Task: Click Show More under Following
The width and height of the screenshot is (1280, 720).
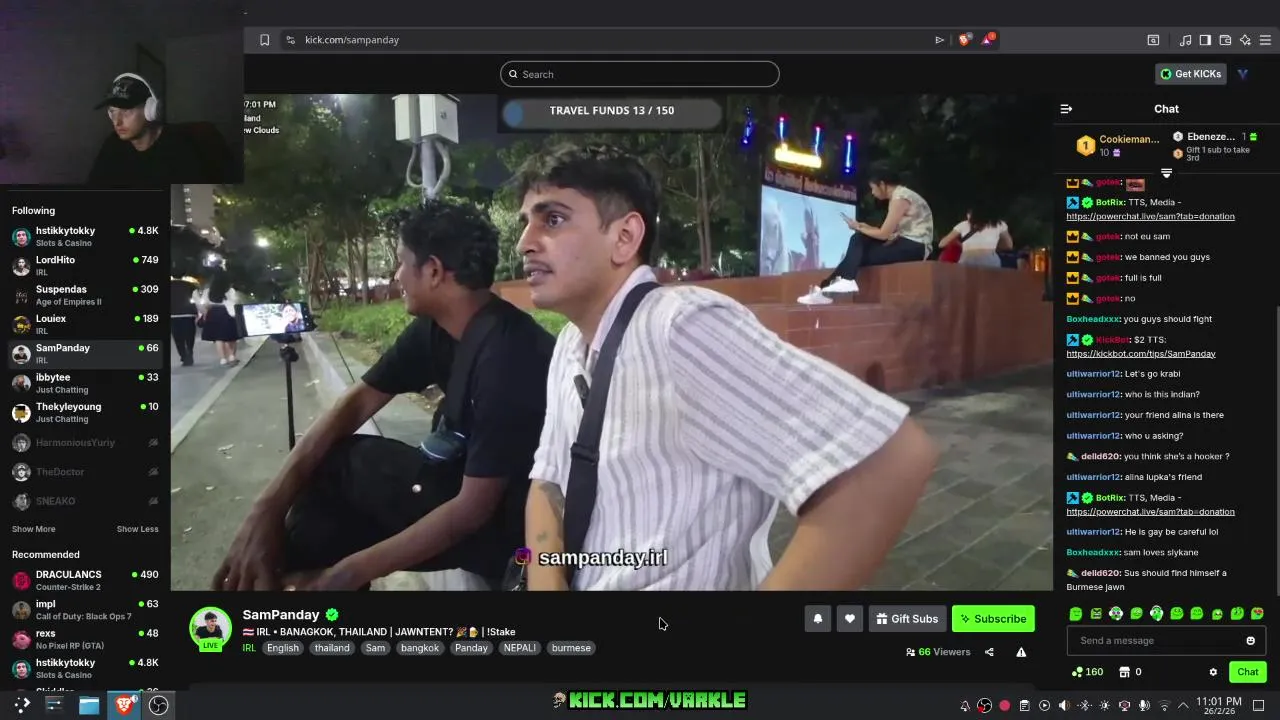Action: click(x=34, y=529)
